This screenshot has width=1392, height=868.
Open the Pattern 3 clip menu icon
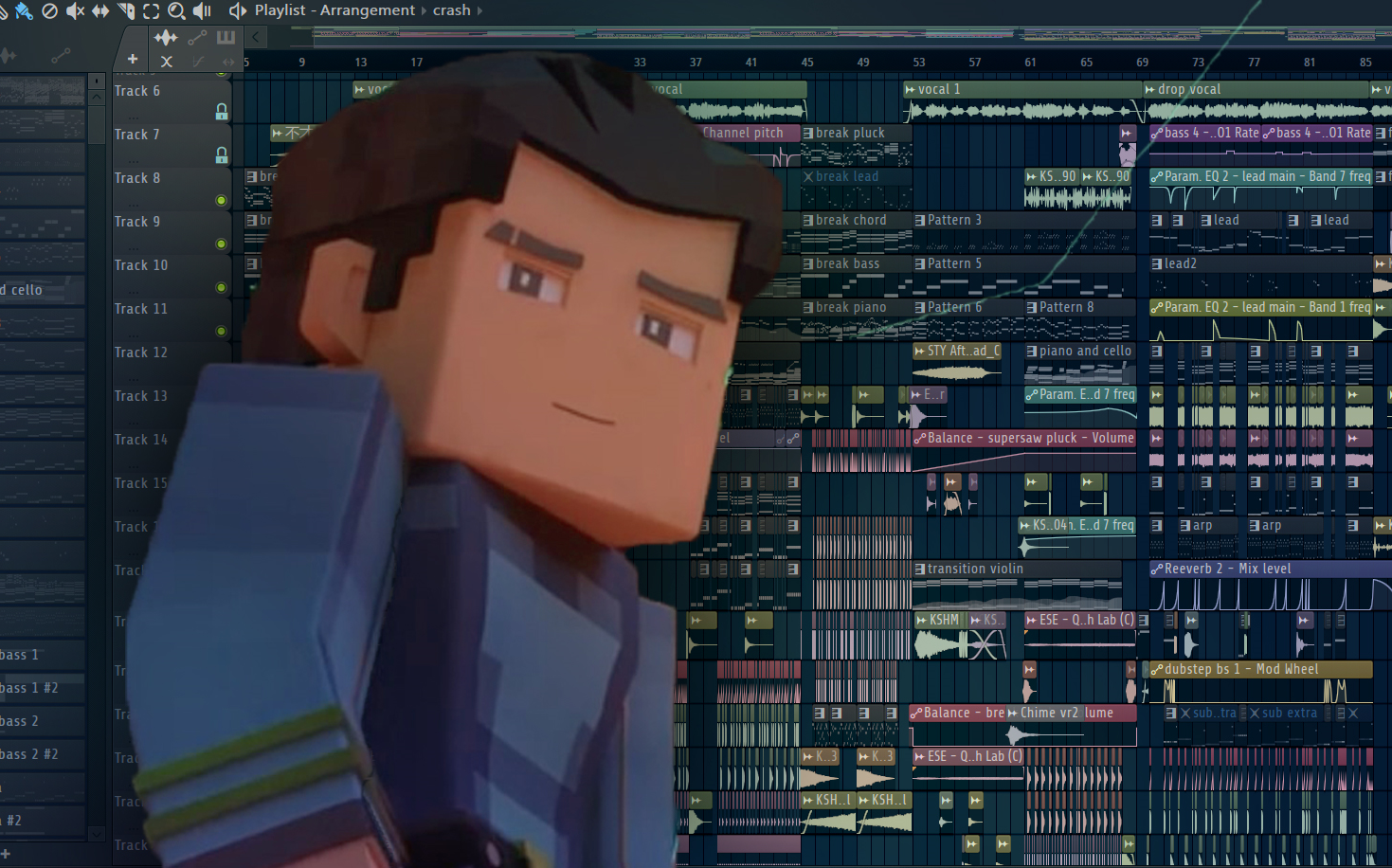pyautogui.click(x=920, y=220)
